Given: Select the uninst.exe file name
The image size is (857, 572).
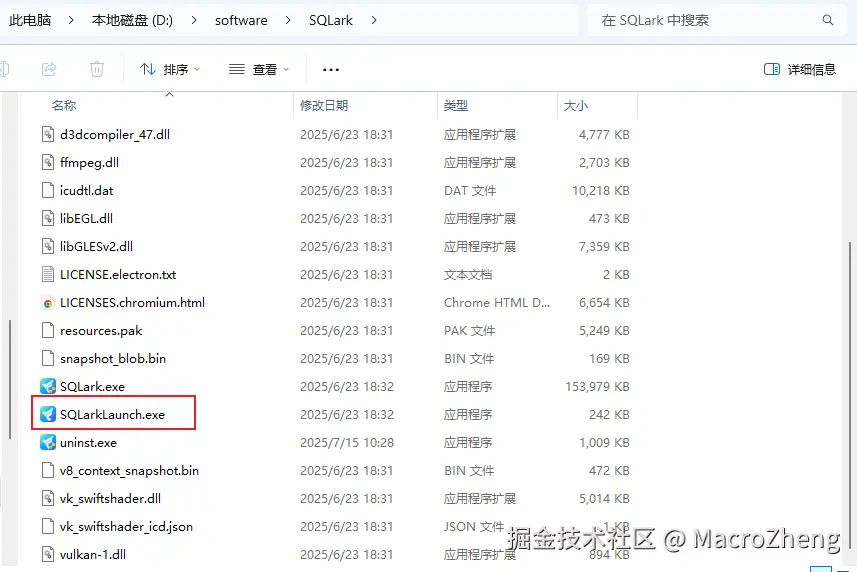Looking at the screenshot, I should coord(89,443).
